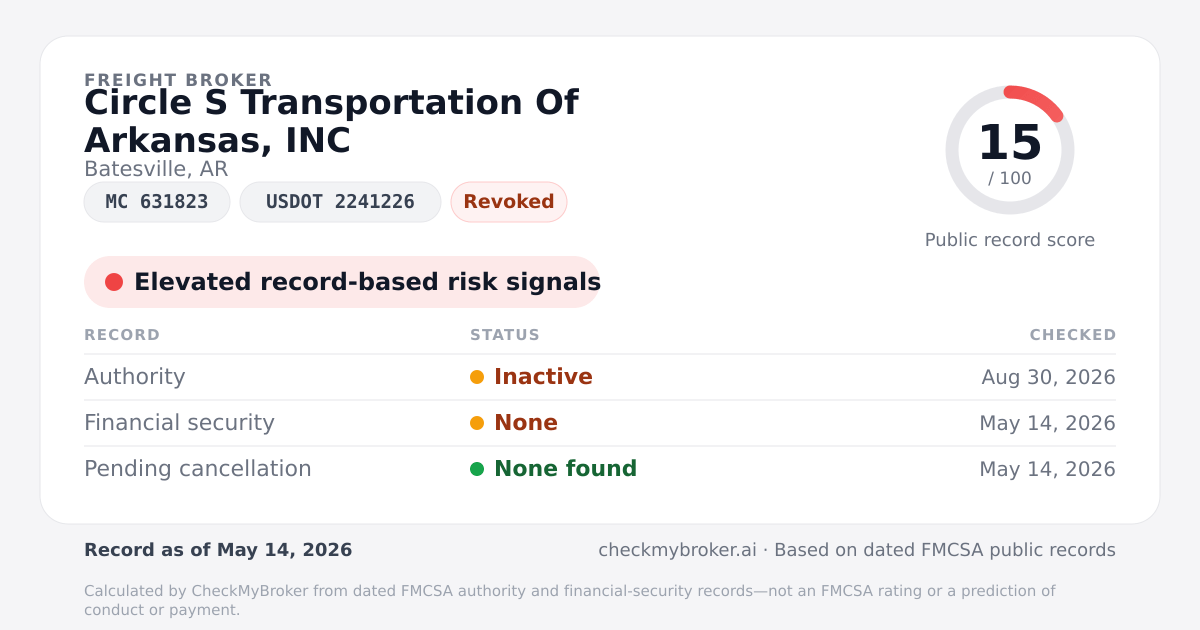Viewport: 1200px width, 630px height.
Task: Click the circular score gauge showing 15
Action: pyautogui.click(x=1010, y=150)
